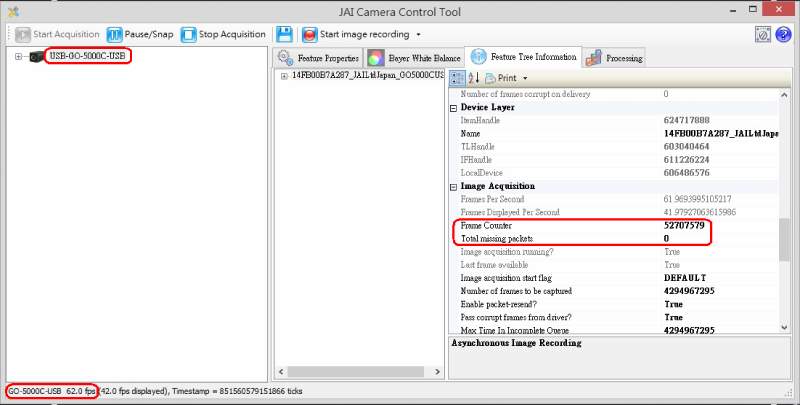Click the Print button

point(501,78)
